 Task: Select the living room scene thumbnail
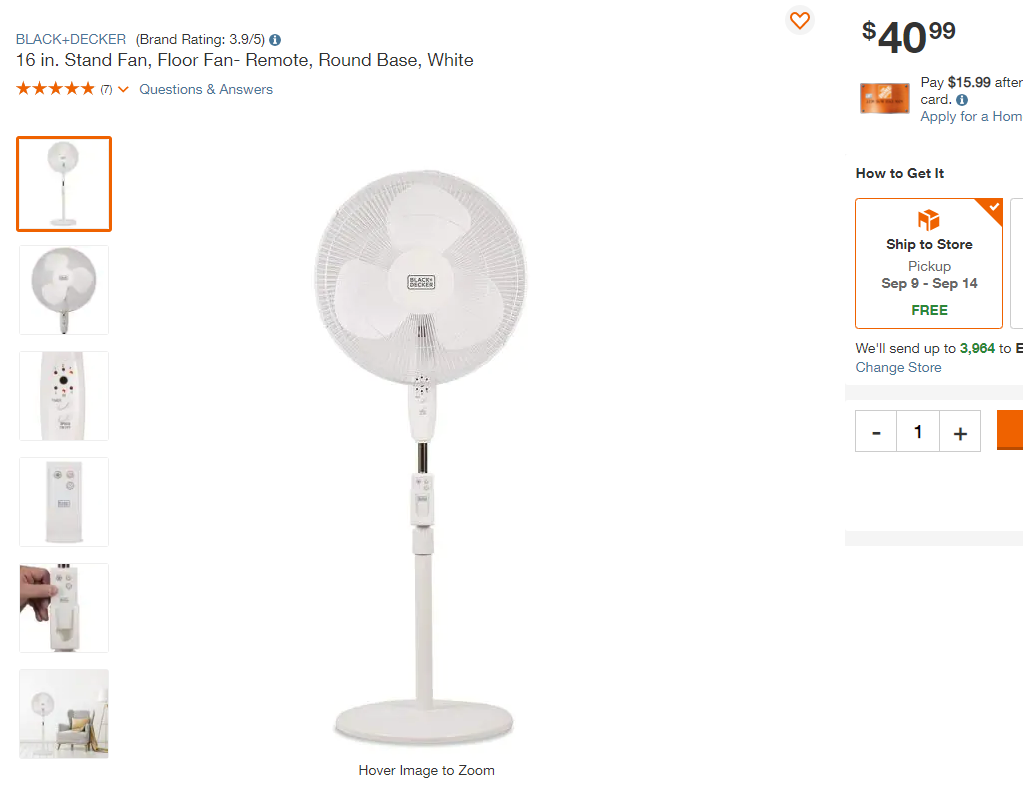[64, 713]
